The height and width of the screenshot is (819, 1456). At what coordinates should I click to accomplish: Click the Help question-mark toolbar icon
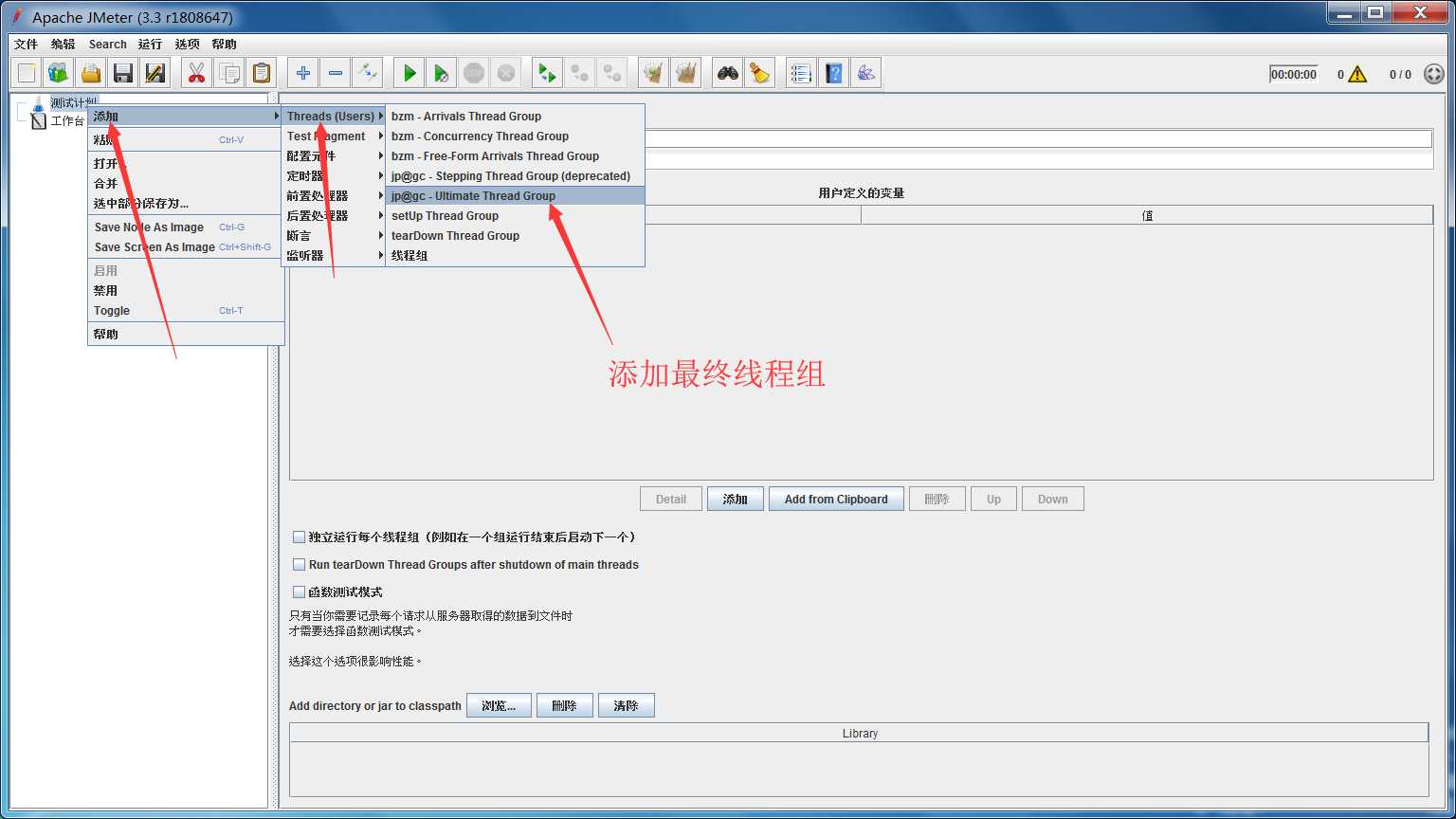[833, 73]
